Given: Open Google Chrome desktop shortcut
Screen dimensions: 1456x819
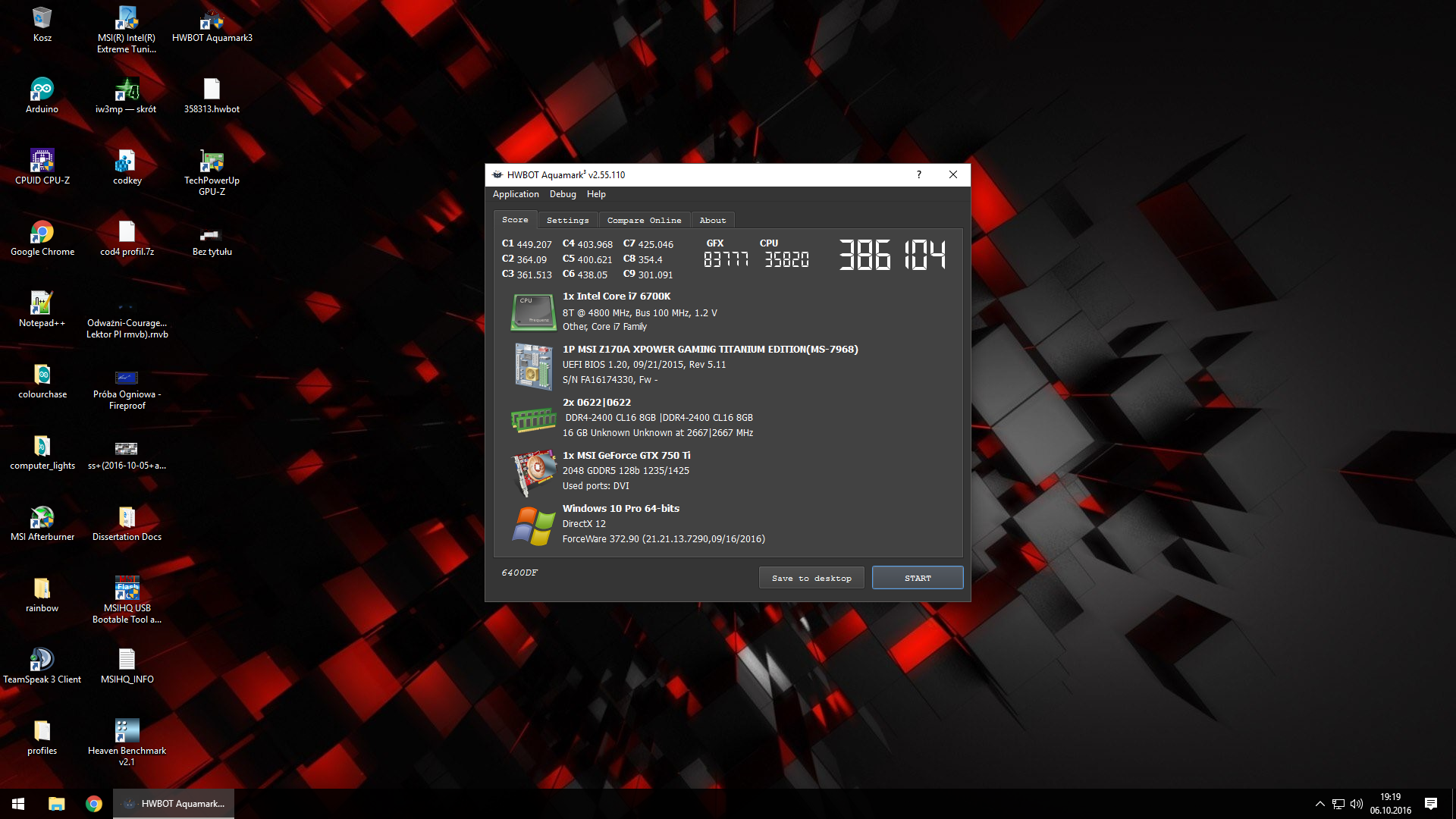Looking at the screenshot, I should tap(42, 238).
